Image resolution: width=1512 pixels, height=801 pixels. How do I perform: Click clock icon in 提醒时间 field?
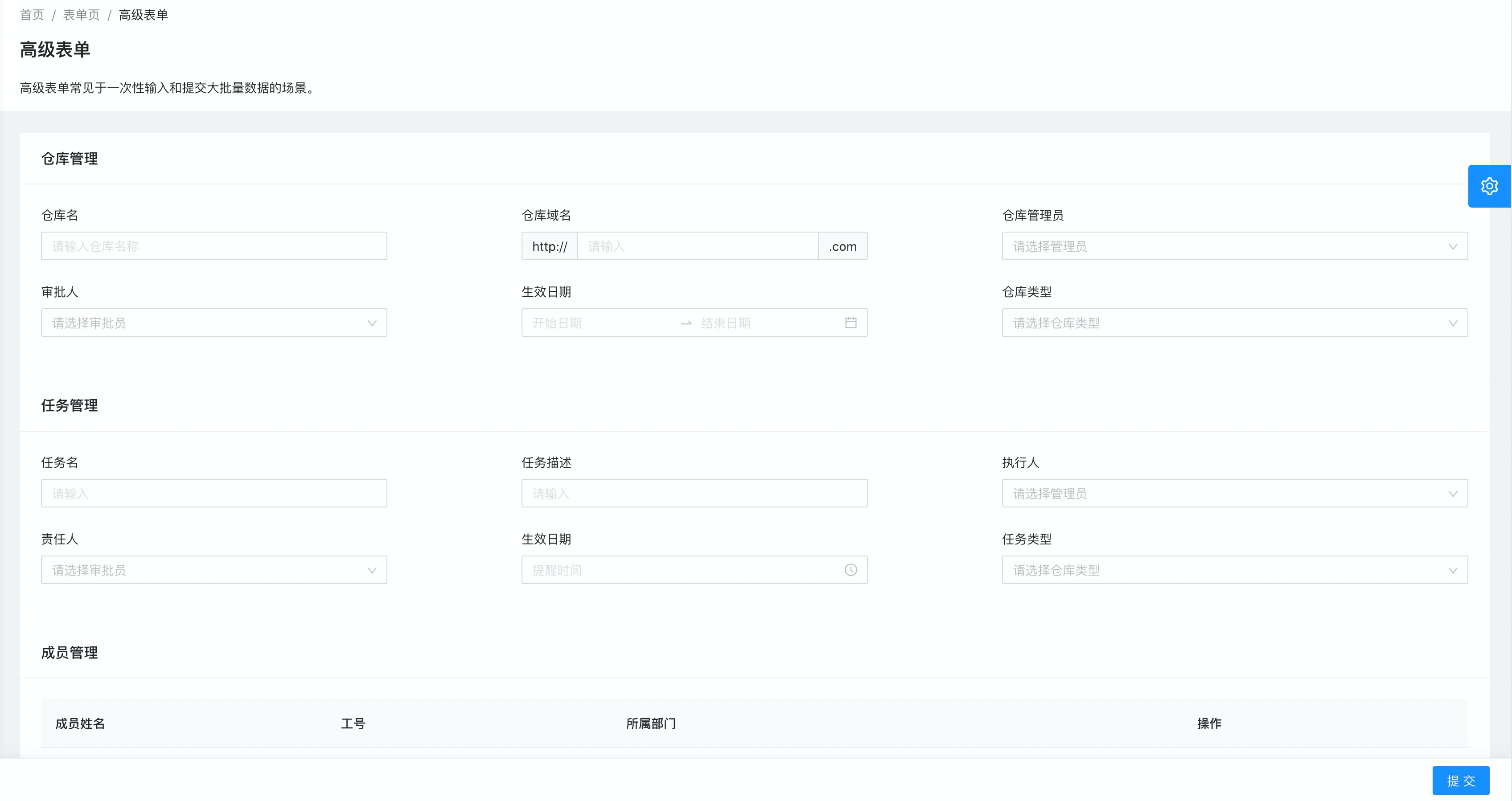coord(850,570)
